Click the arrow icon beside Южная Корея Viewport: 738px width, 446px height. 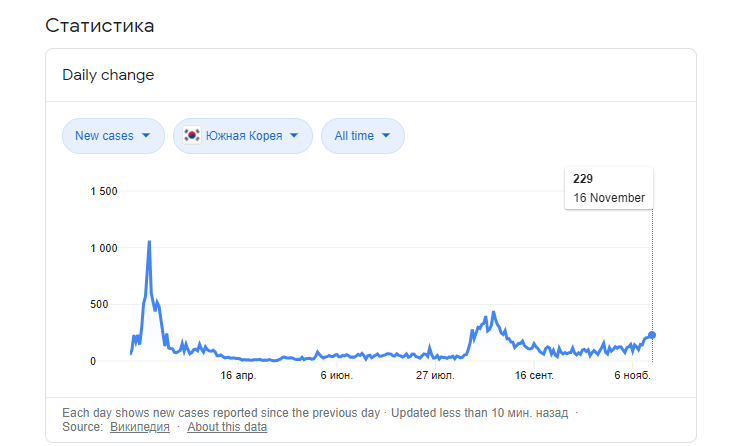point(295,136)
